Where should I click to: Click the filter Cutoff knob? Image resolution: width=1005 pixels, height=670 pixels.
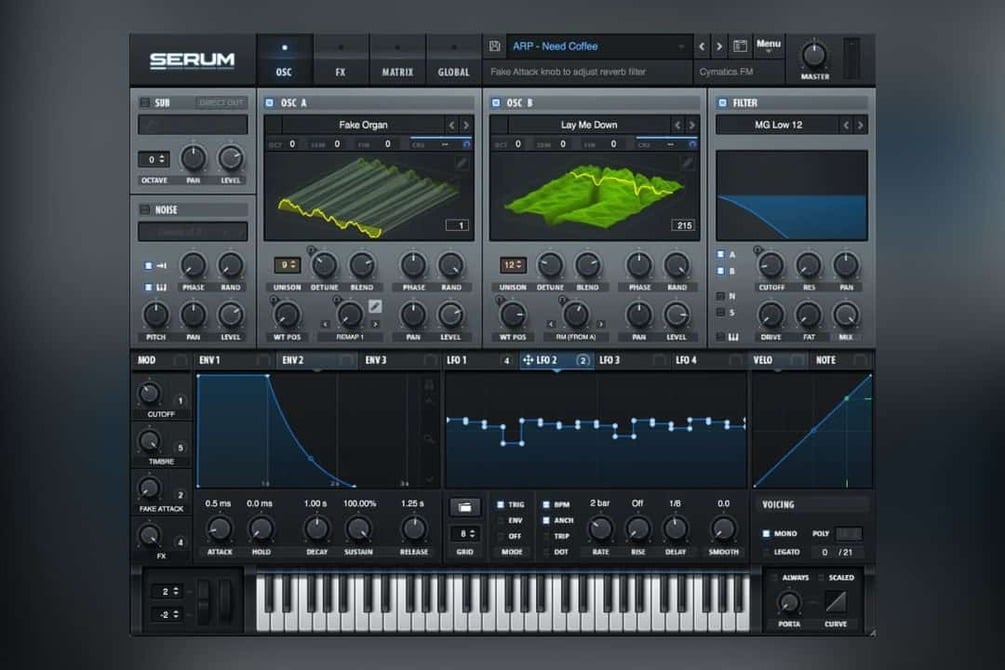coord(770,265)
